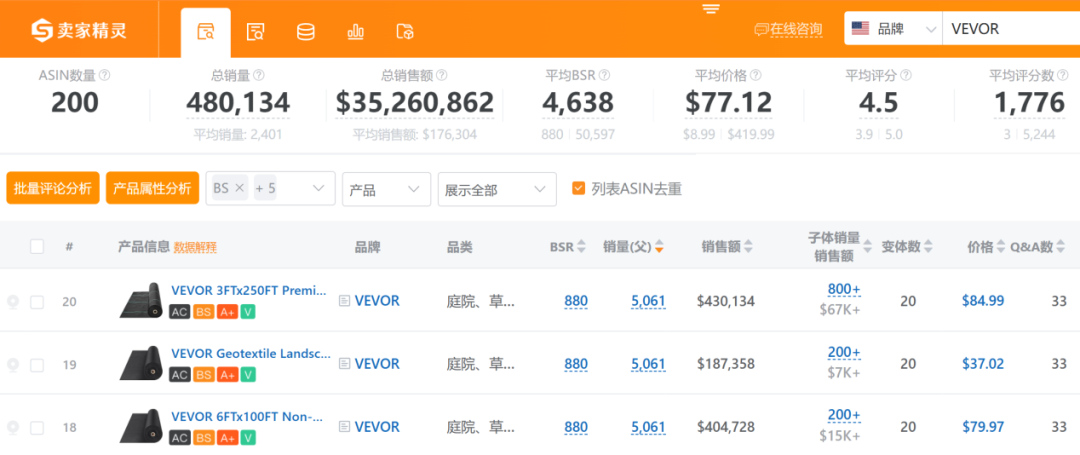Click help icon next to 平均评分数
Screen dimensions: 1080x455
click(1063, 75)
